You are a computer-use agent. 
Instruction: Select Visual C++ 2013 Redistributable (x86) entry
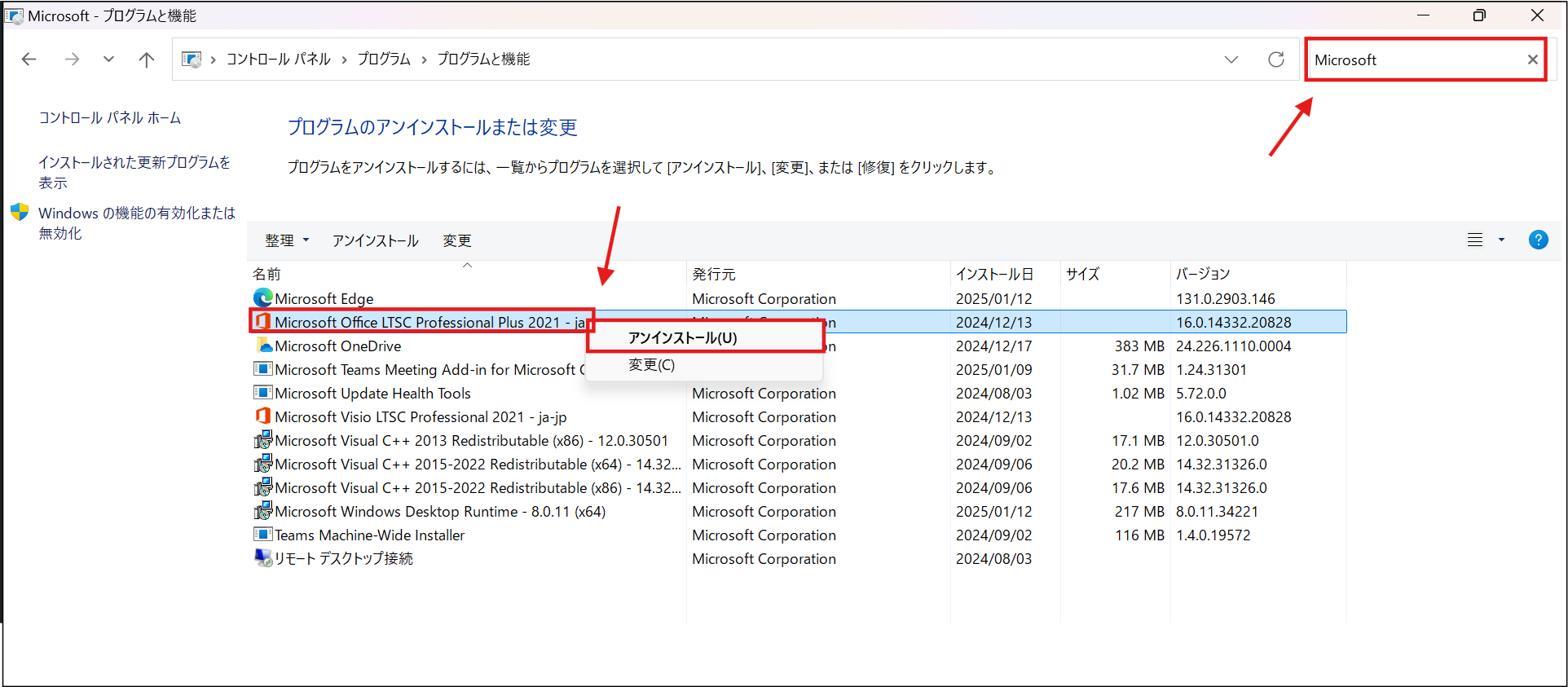471,441
